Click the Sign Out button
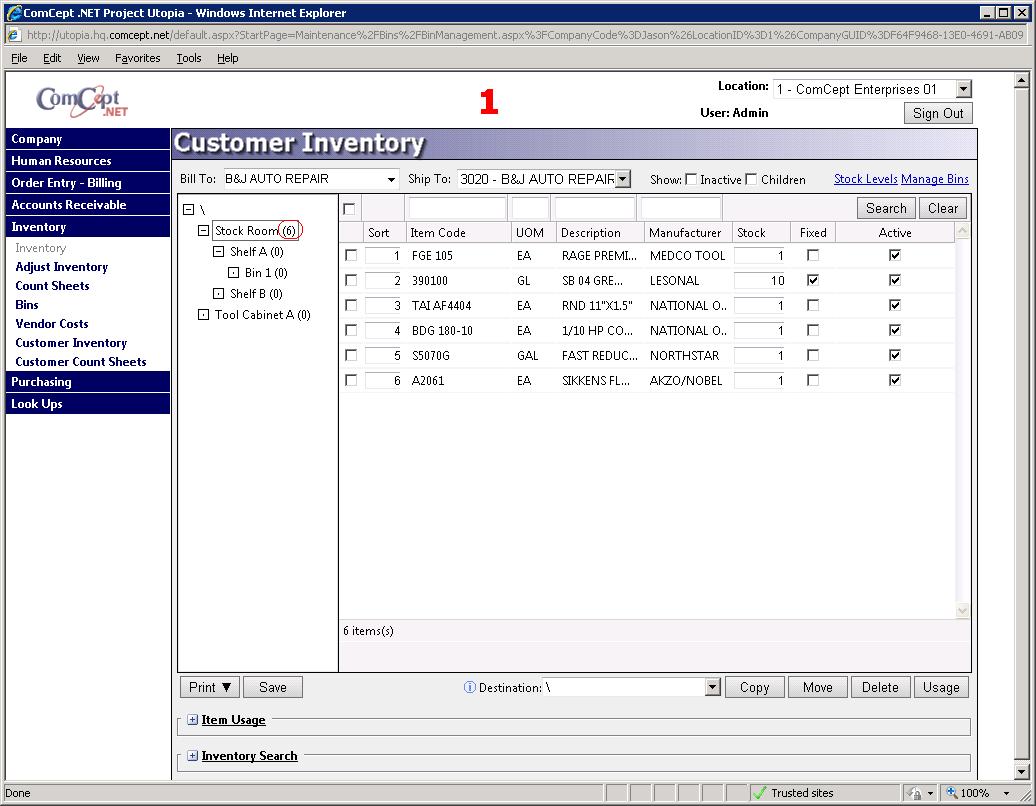1036x806 pixels. pyautogui.click(x=938, y=113)
